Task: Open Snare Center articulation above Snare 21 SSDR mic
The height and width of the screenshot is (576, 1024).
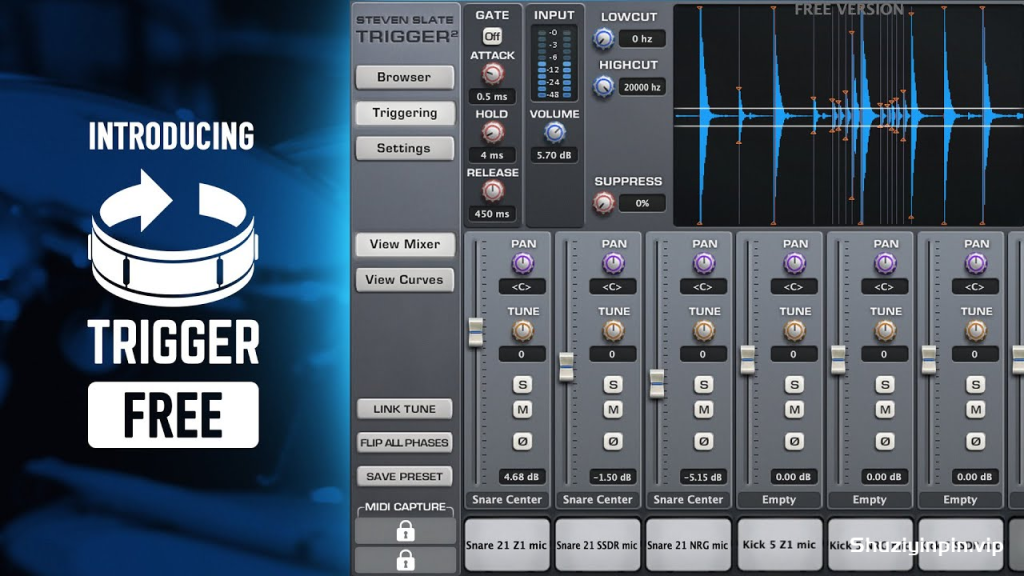Action: [x=598, y=500]
